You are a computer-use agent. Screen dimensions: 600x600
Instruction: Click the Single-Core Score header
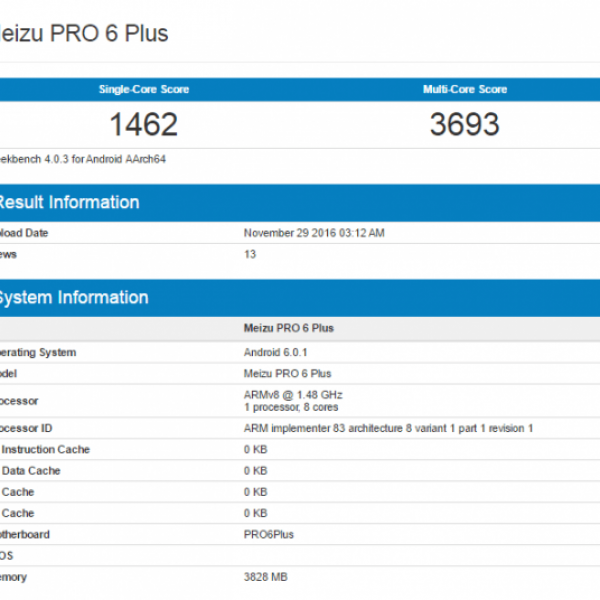coord(144,89)
